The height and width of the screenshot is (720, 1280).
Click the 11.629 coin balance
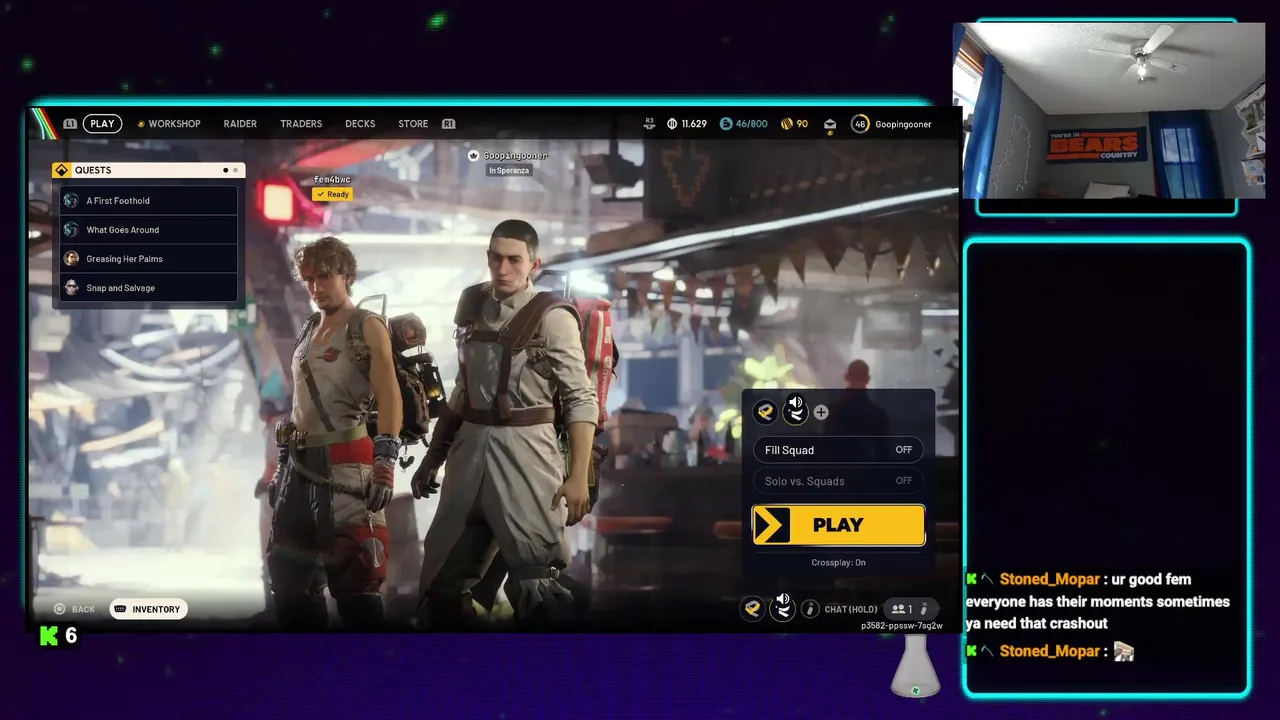(687, 124)
